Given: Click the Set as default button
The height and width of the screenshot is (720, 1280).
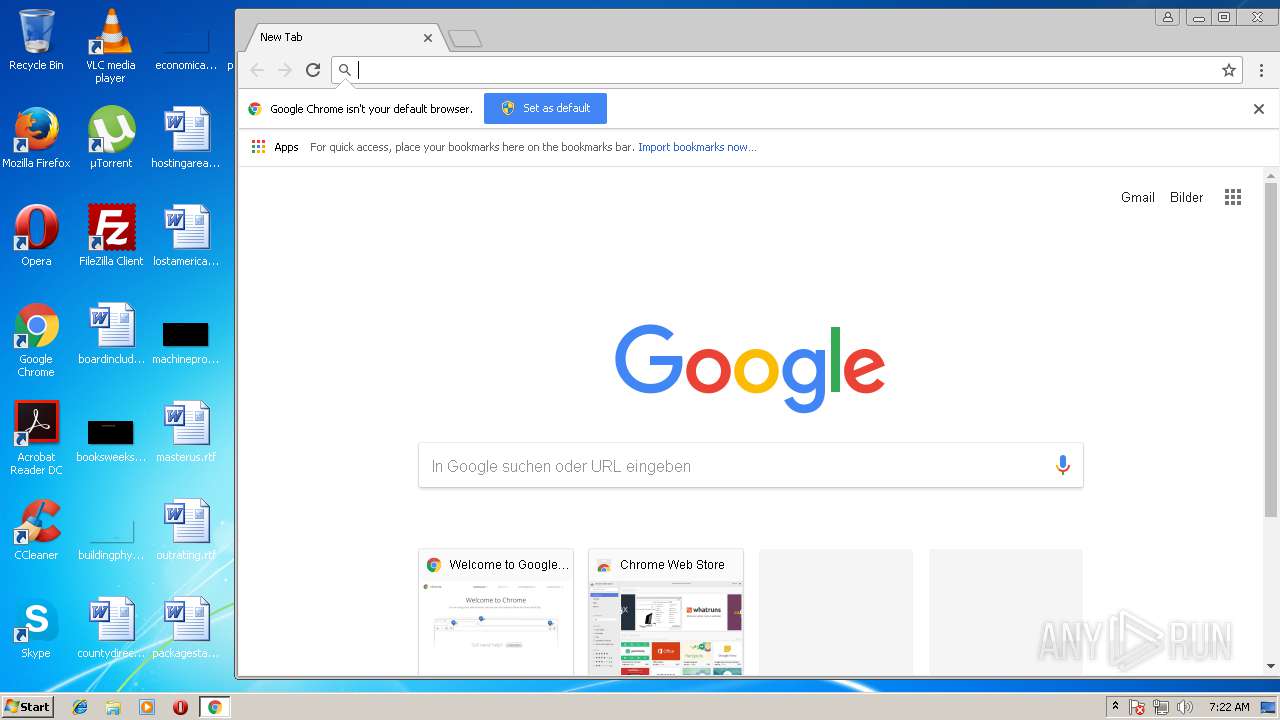Looking at the screenshot, I should click(x=545, y=108).
